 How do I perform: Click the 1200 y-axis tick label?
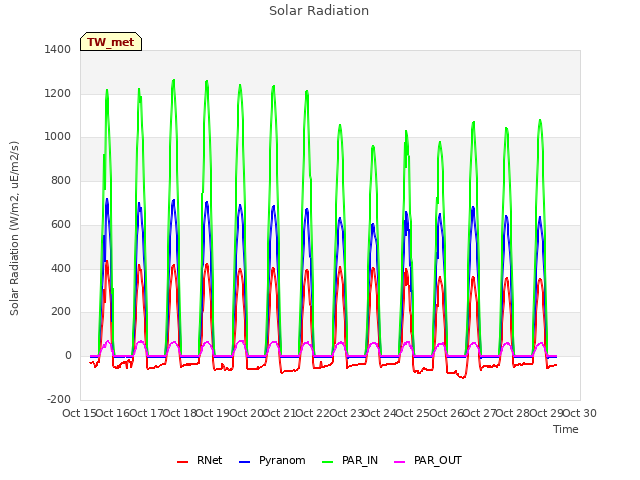coord(58,93)
